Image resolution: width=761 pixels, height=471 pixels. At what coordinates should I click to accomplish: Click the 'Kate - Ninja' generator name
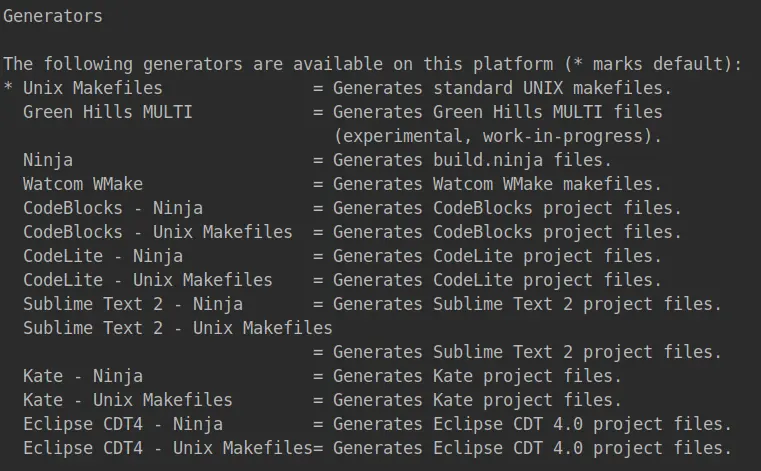pyautogui.click(x=83, y=376)
